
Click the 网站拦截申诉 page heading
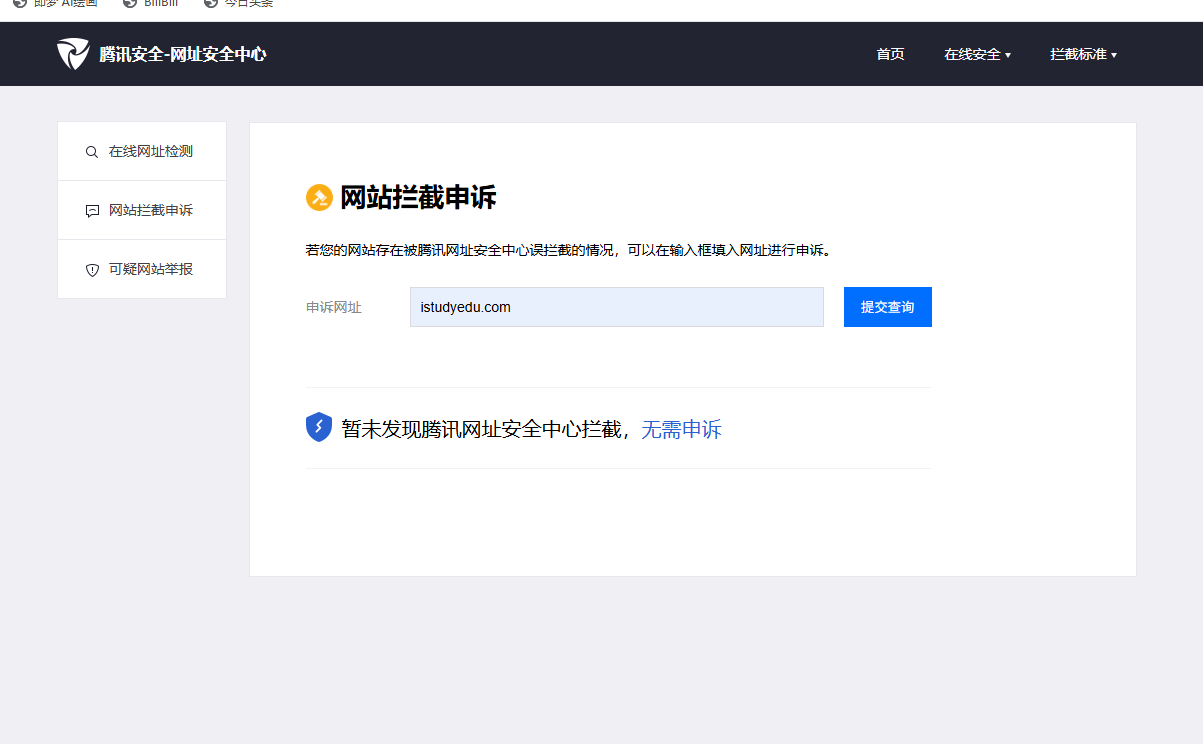point(418,198)
